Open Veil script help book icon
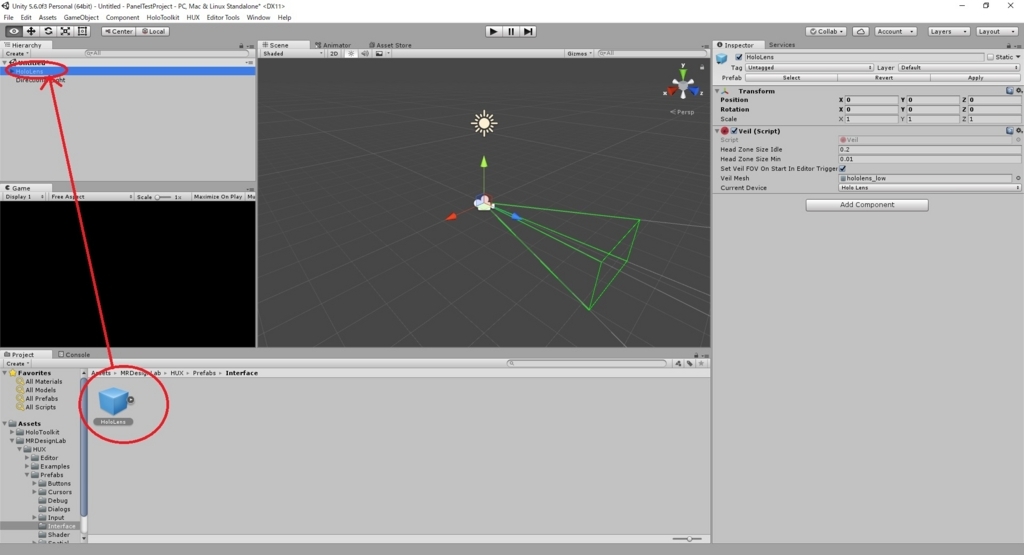The width and height of the screenshot is (1024, 555). [x=1010, y=131]
